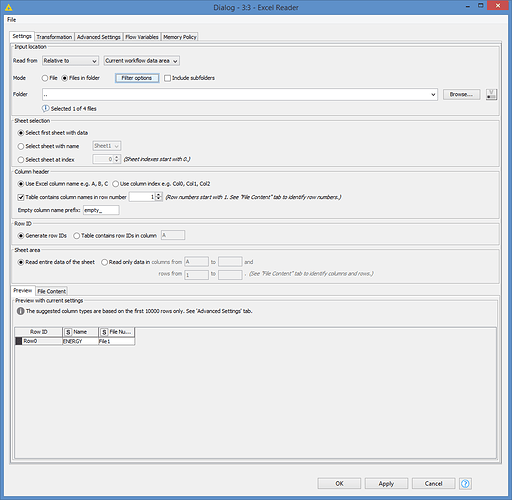Click the info icon before suggested column types message
The width and height of the screenshot is (512, 500).
tap(21, 311)
